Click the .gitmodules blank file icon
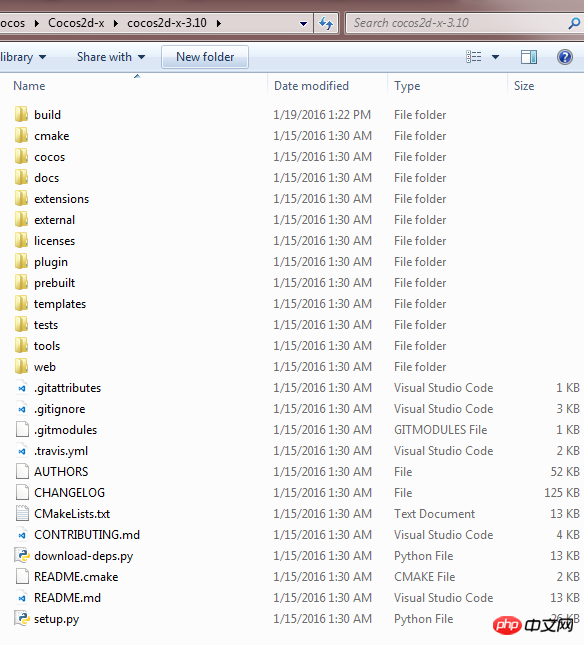584x645 pixels. [x=22, y=430]
